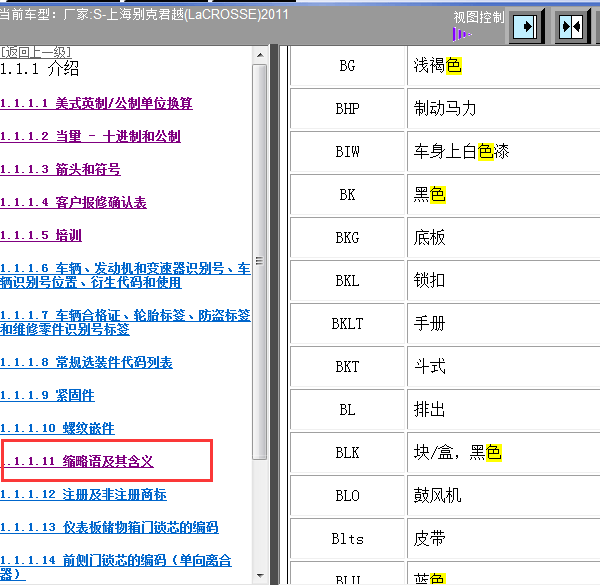Click the BL abbreviation cell
This screenshot has height=585, width=600.
tap(347, 410)
